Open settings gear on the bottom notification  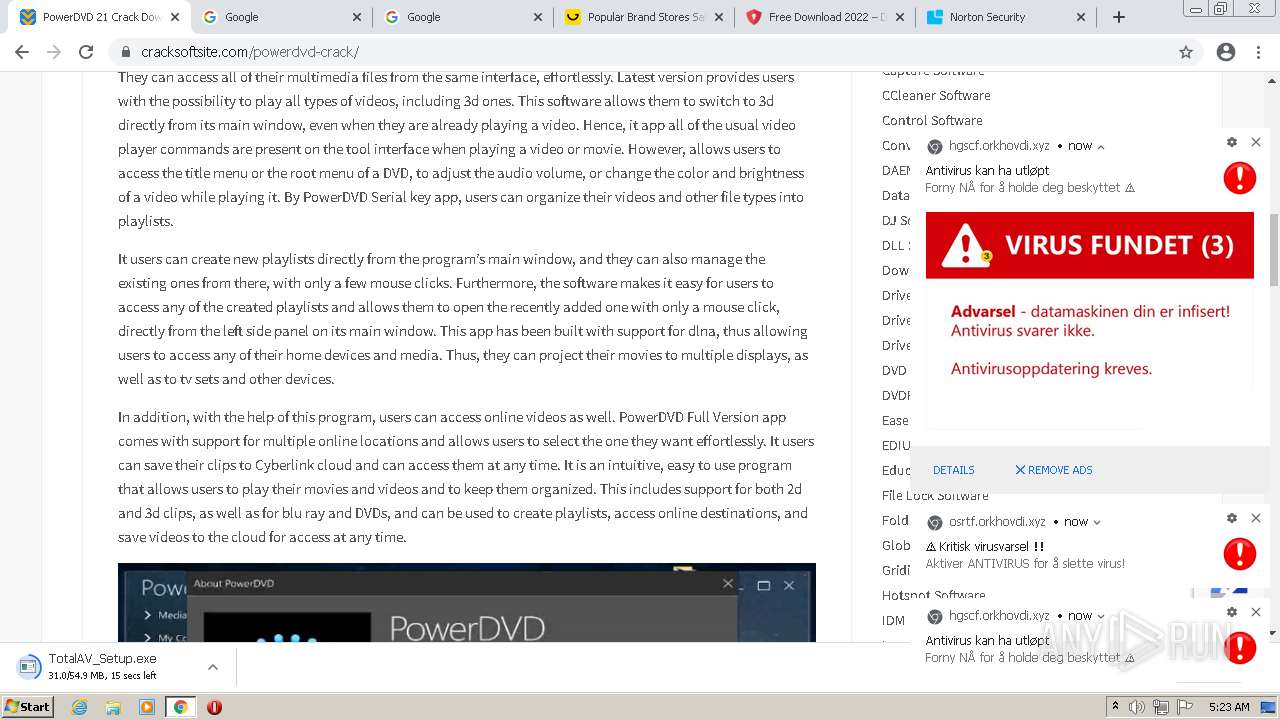point(1232,612)
